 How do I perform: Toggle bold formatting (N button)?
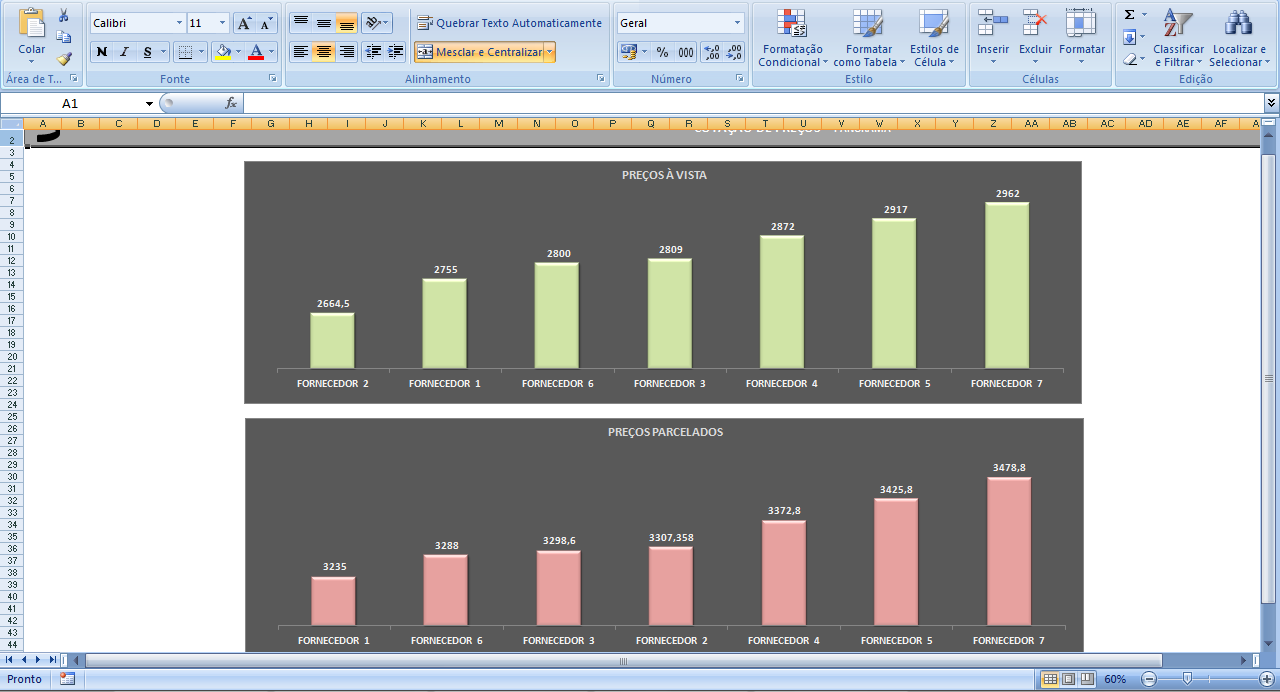click(x=101, y=52)
